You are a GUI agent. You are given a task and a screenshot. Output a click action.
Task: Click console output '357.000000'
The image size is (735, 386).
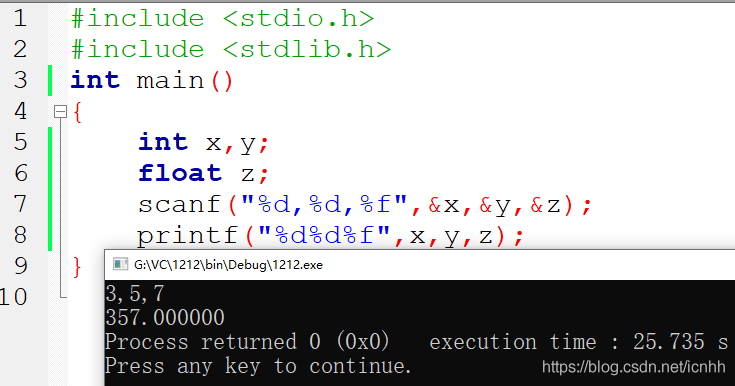165,318
